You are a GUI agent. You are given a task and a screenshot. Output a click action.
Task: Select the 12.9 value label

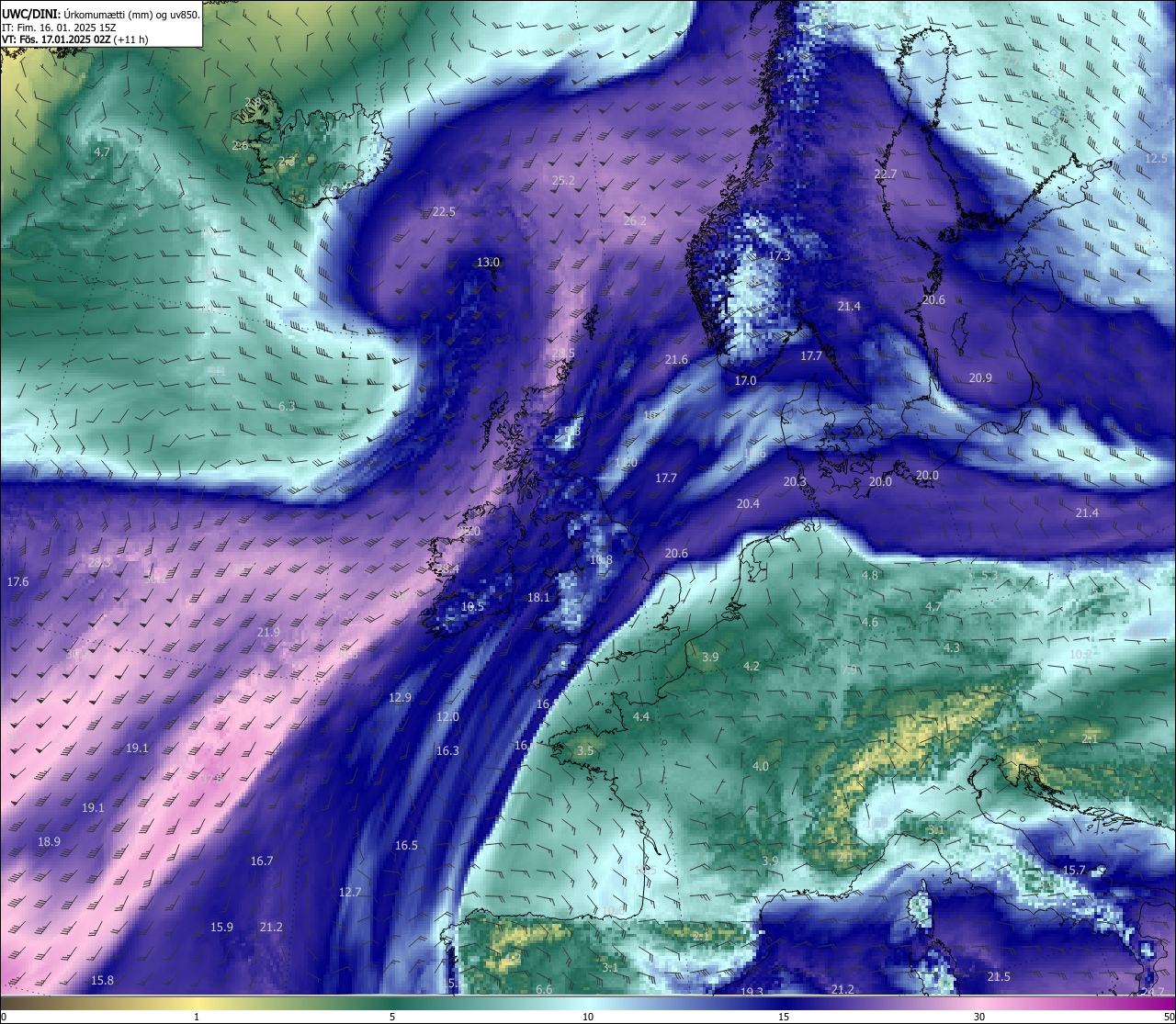point(400,698)
